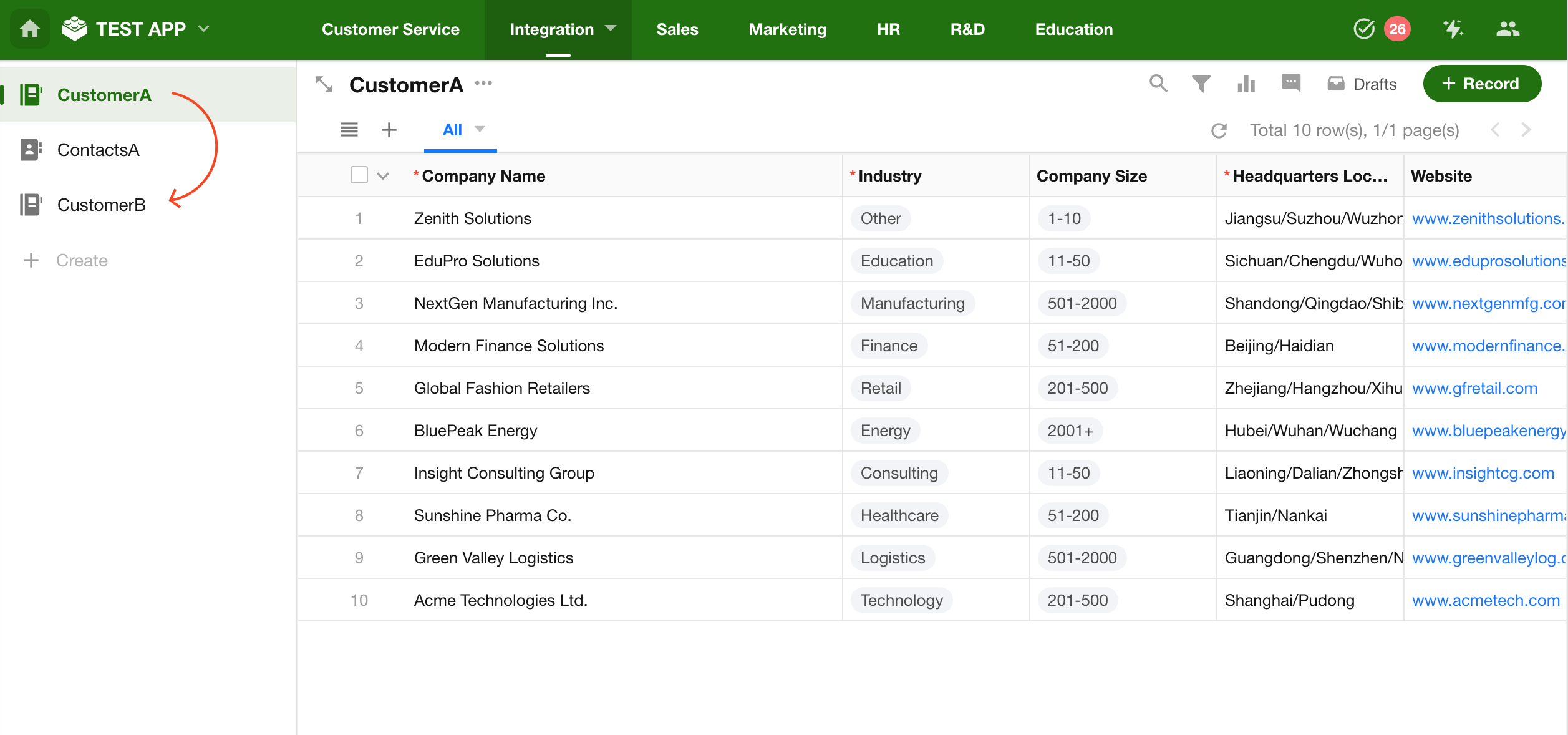Open the lightning bolt automation icon
1568x735 pixels.
click(x=1453, y=29)
